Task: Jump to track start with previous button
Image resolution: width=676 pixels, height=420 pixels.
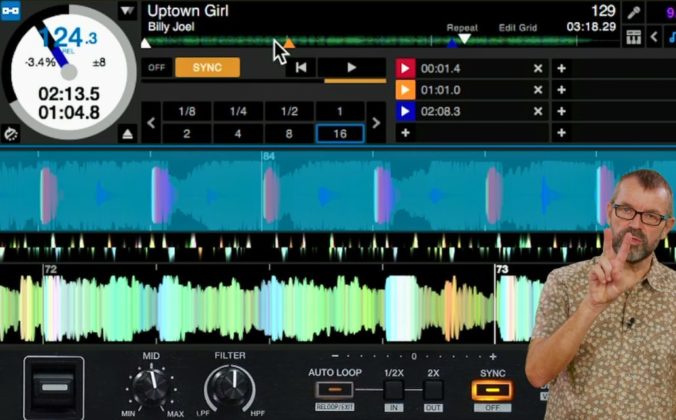Action: tap(301, 67)
